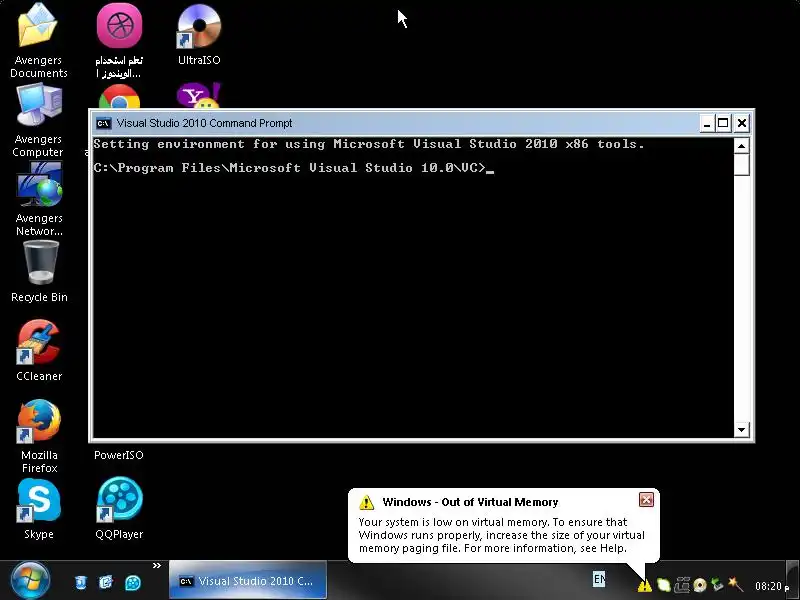Open the Skype desktop shortcut
This screenshot has width=800, height=600.
point(39,500)
